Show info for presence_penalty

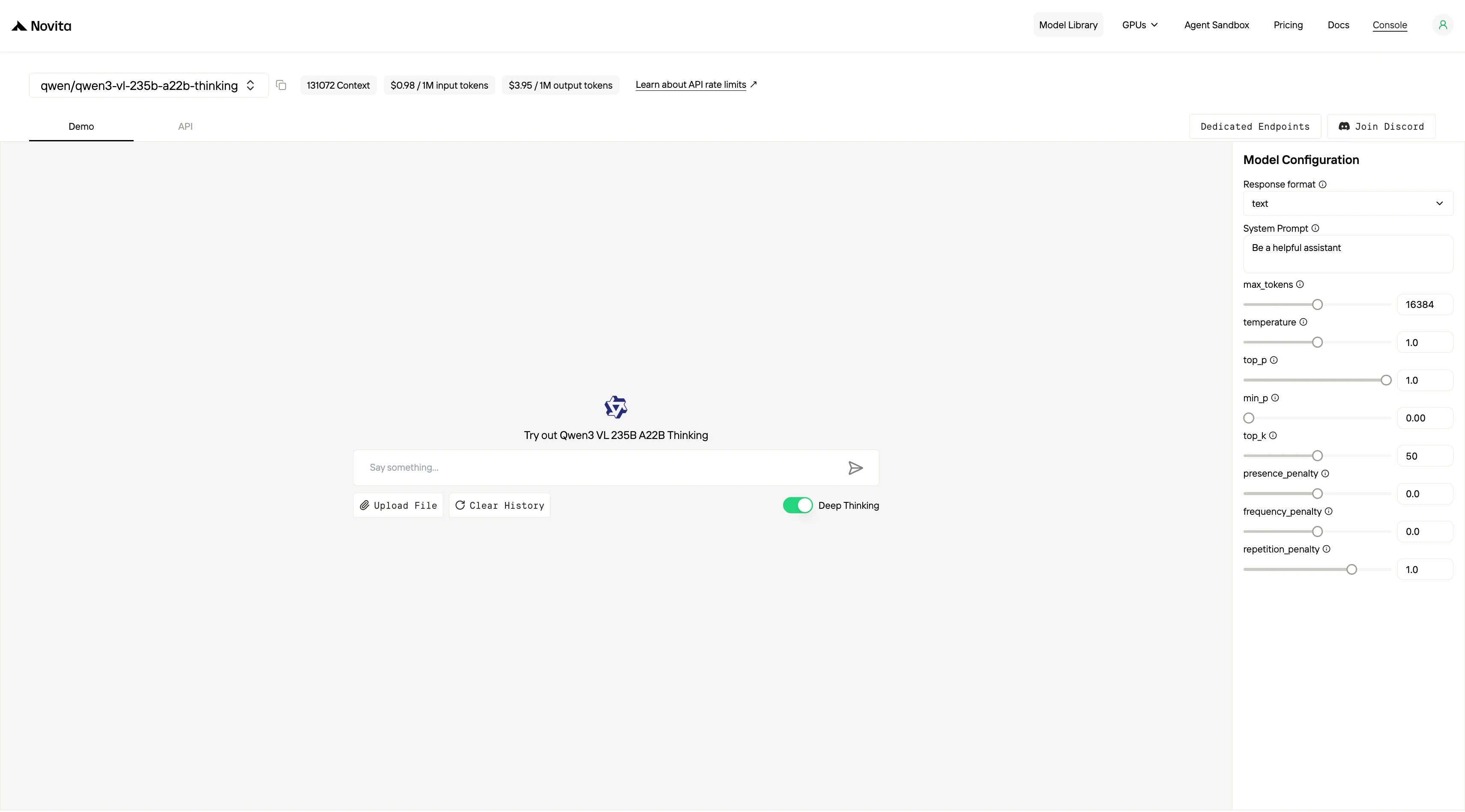pos(1325,474)
